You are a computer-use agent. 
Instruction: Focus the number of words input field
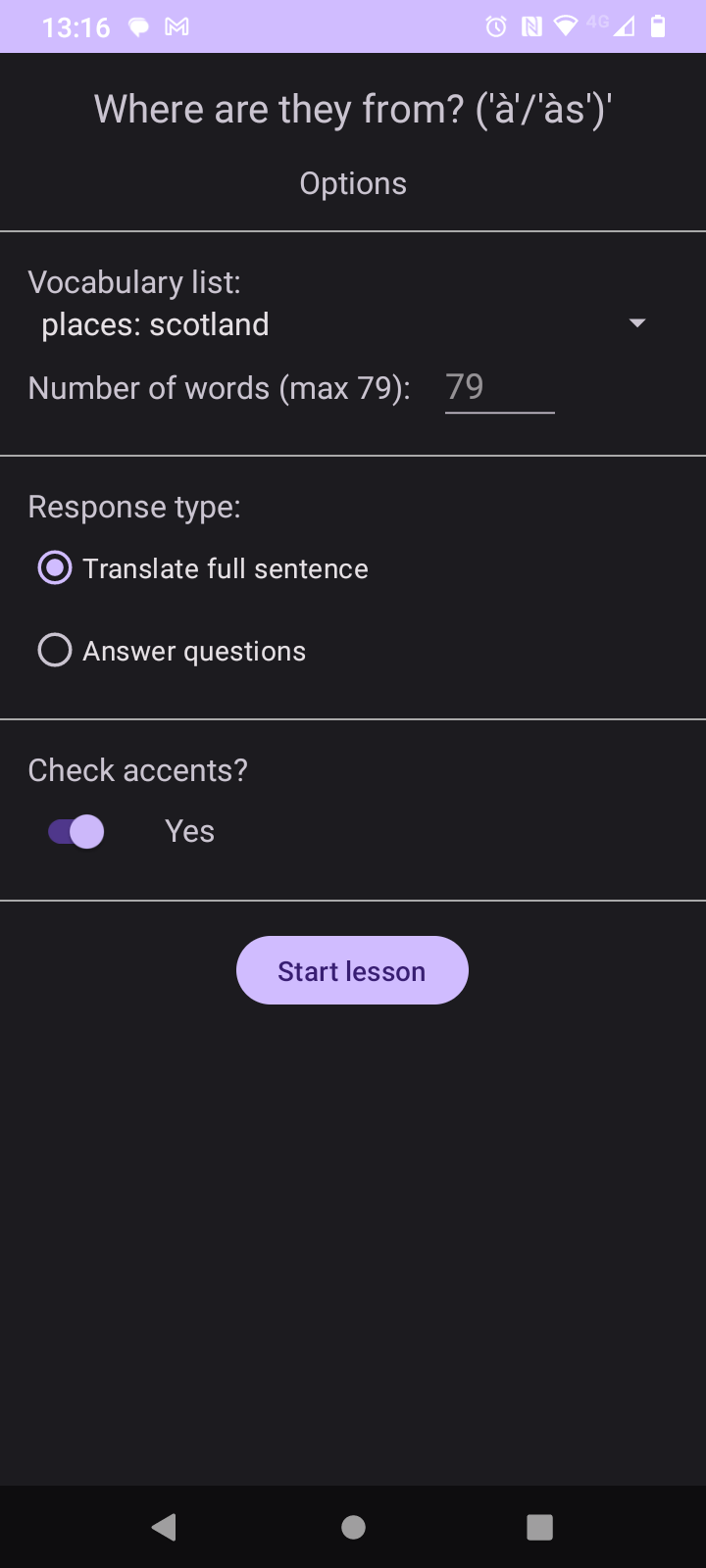click(x=499, y=388)
